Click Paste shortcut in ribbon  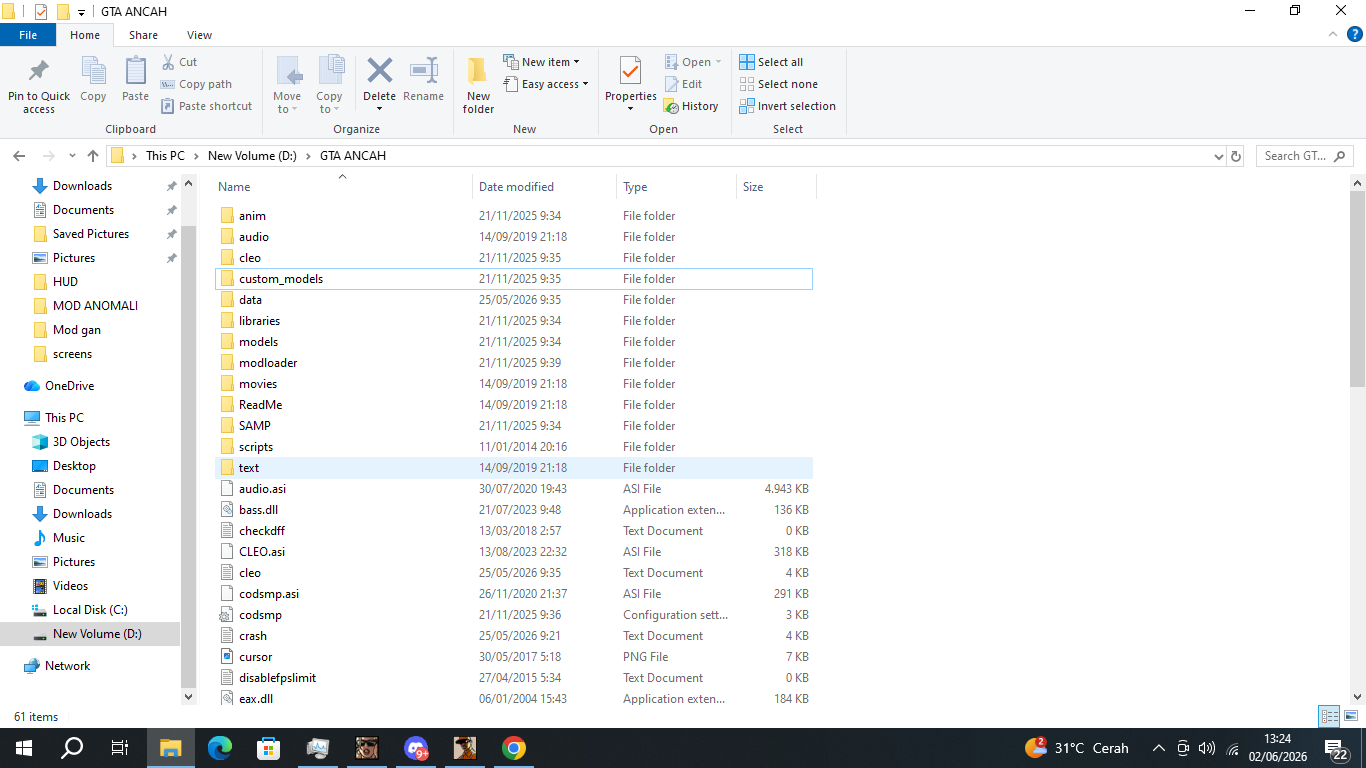pyautogui.click(x=206, y=106)
